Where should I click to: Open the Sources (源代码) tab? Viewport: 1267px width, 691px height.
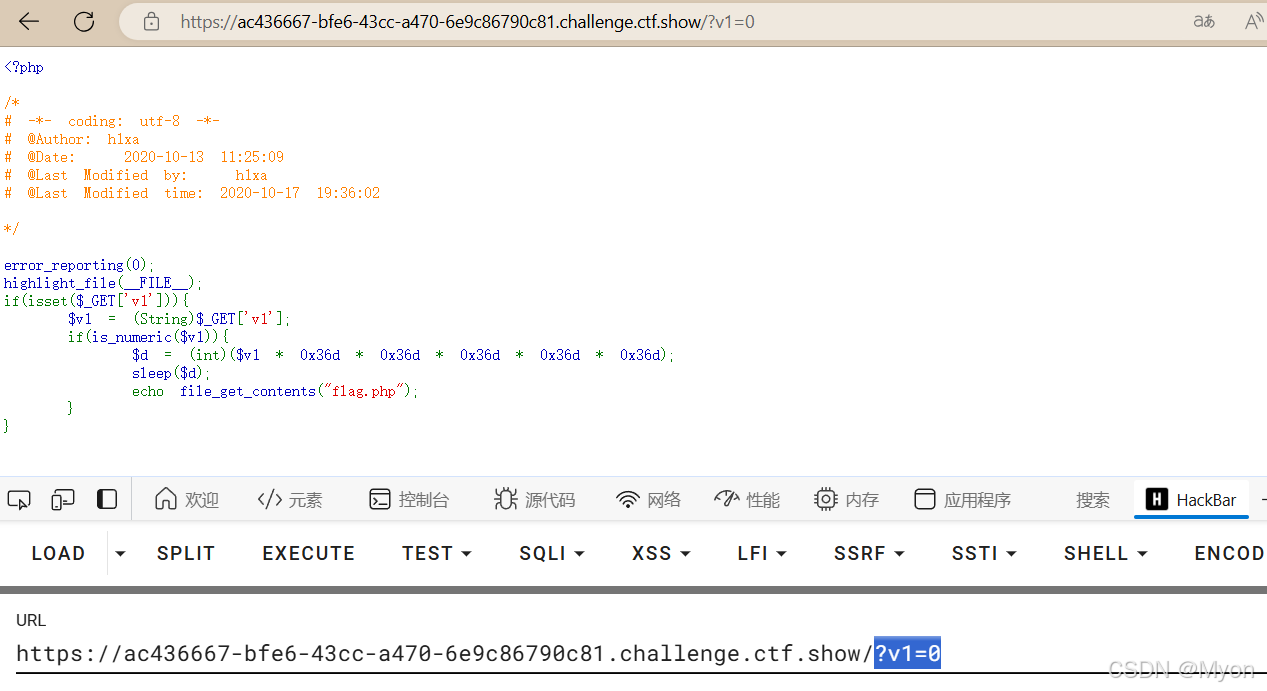click(x=535, y=500)
